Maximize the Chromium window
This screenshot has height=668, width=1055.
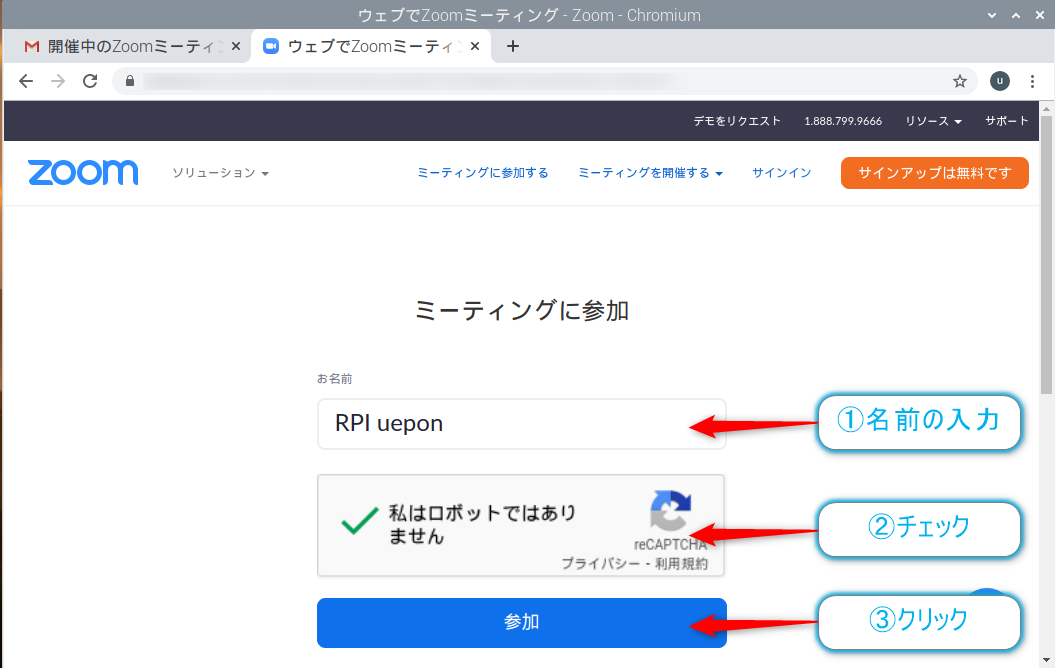pyautogui.click(x=1015, y=15)
